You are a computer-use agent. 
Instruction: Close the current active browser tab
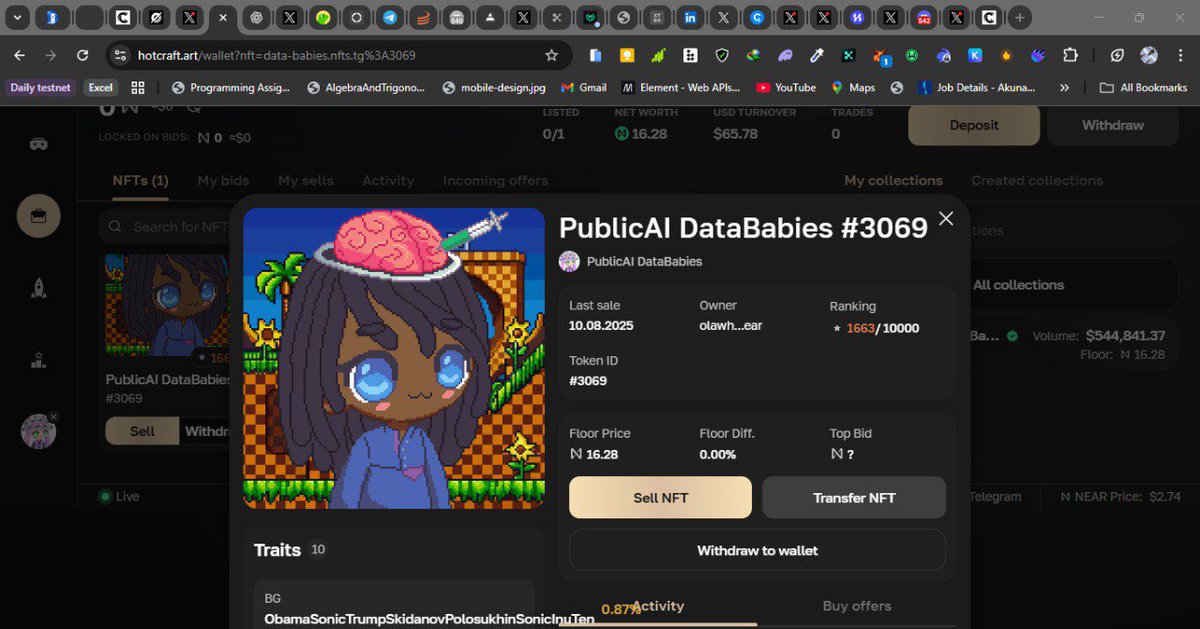(223, 18)
